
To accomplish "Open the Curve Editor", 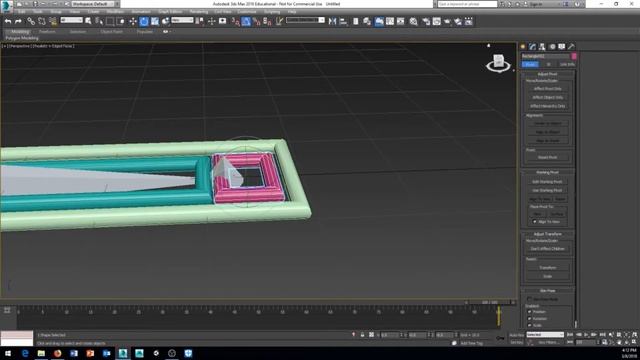I will tap(390, 21).
